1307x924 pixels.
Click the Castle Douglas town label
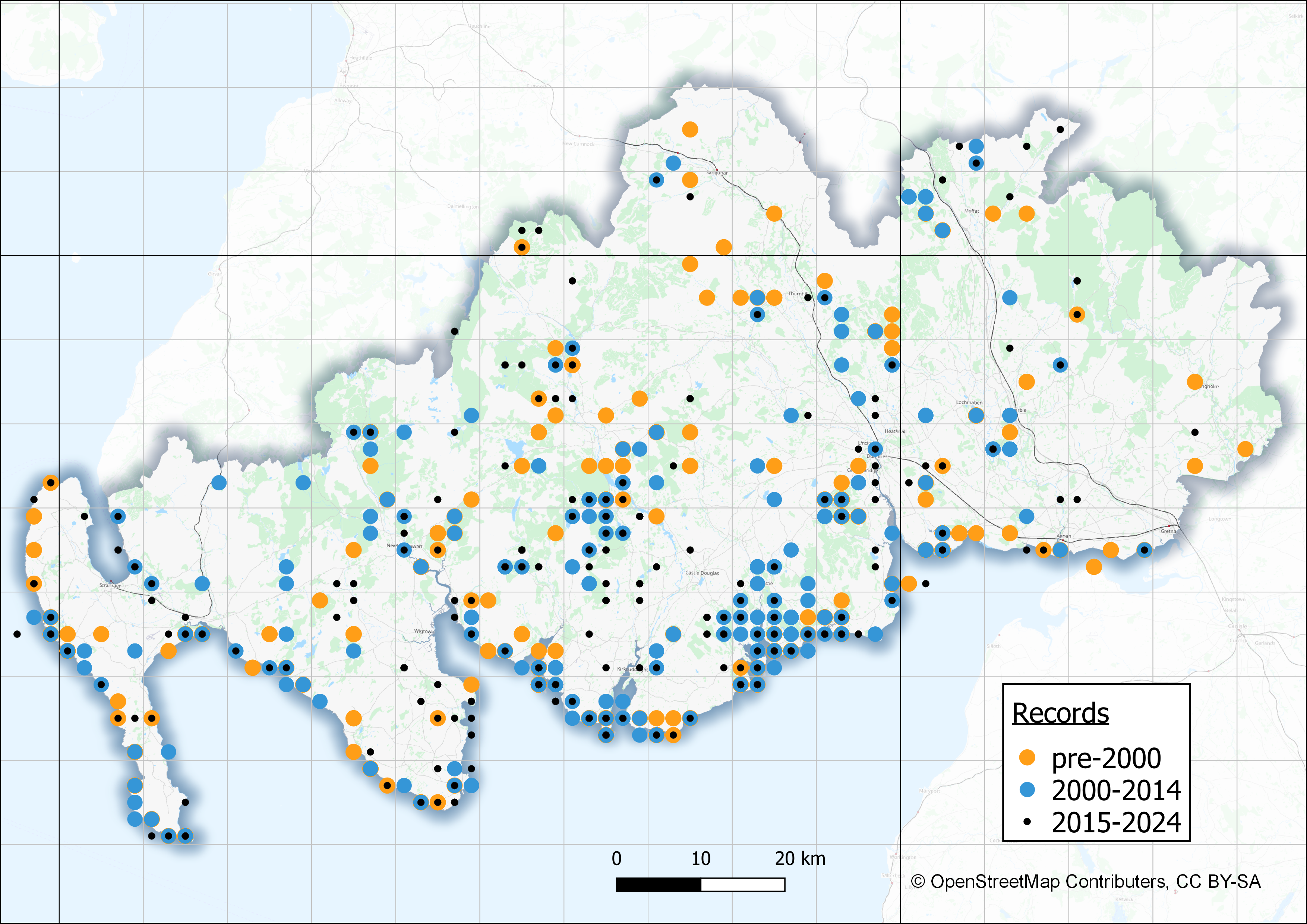702,573
